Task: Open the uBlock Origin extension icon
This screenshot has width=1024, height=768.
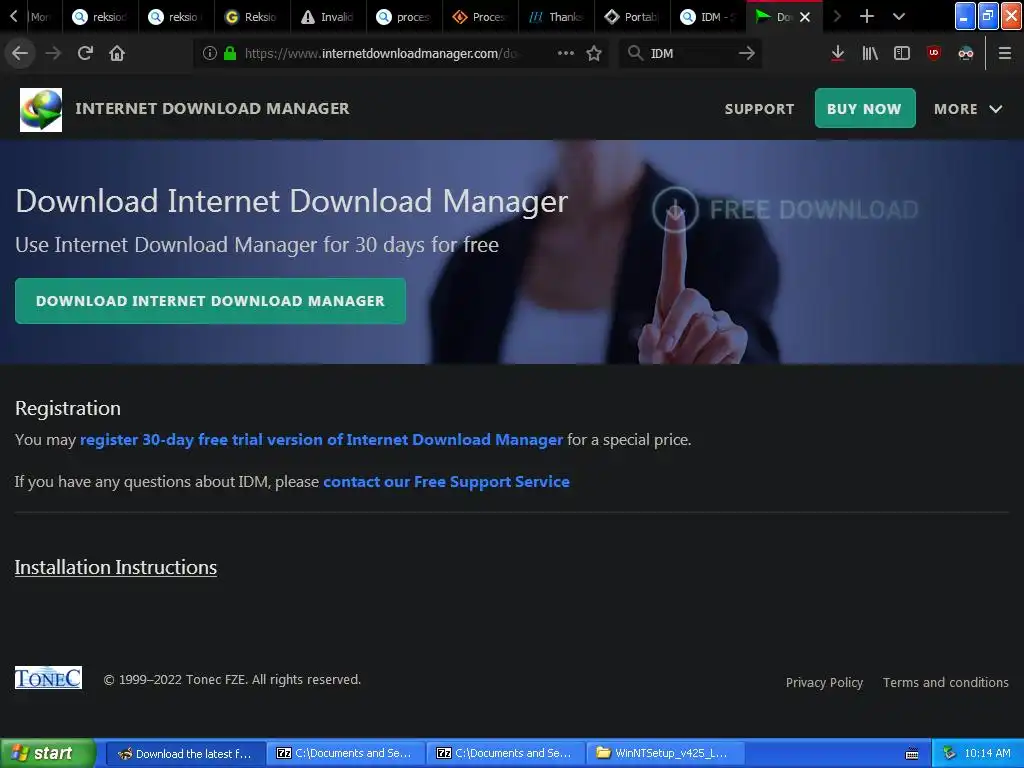Action: click(x=934, y=53)
